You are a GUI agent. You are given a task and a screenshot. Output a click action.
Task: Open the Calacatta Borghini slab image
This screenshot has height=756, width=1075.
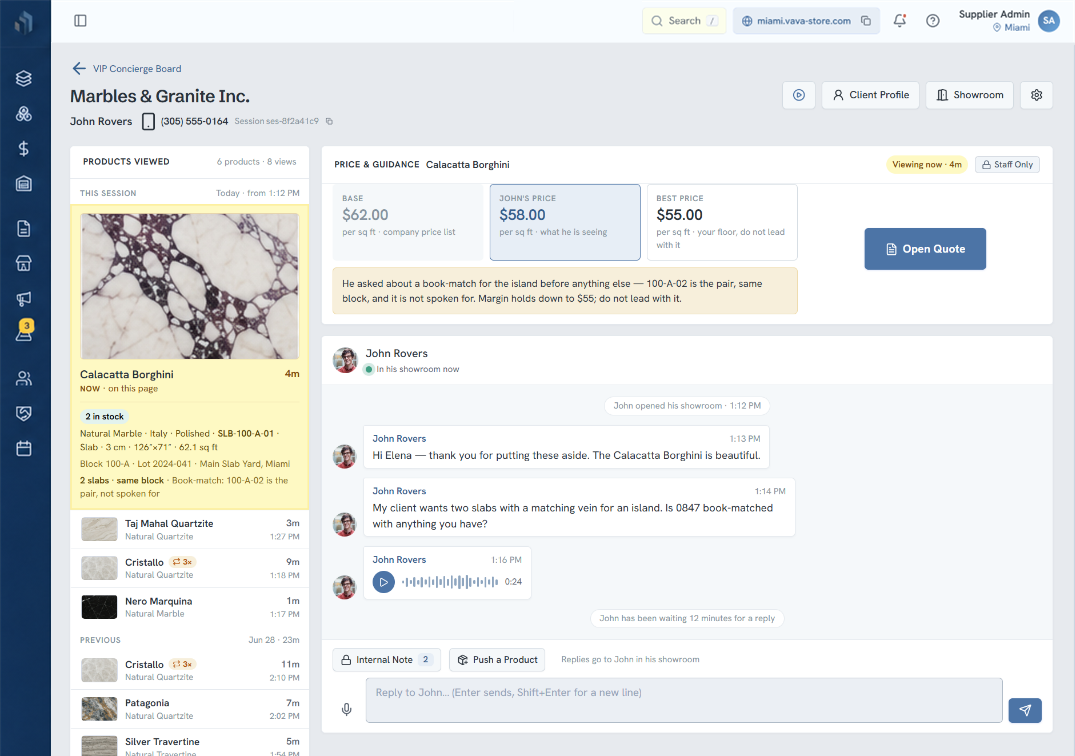(189, 286)
